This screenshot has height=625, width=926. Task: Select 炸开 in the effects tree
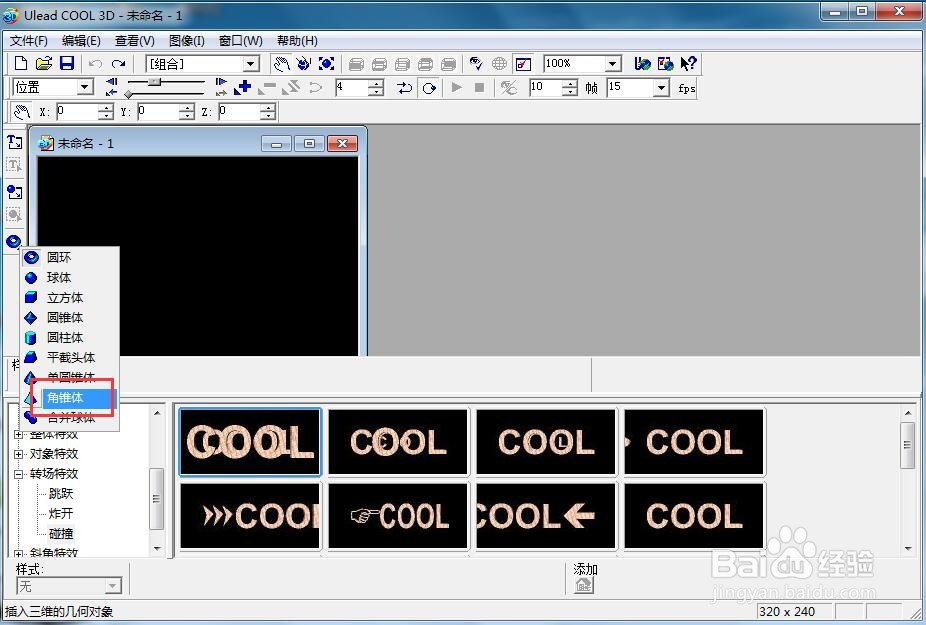pyautogui.click(x=61, y=513)
